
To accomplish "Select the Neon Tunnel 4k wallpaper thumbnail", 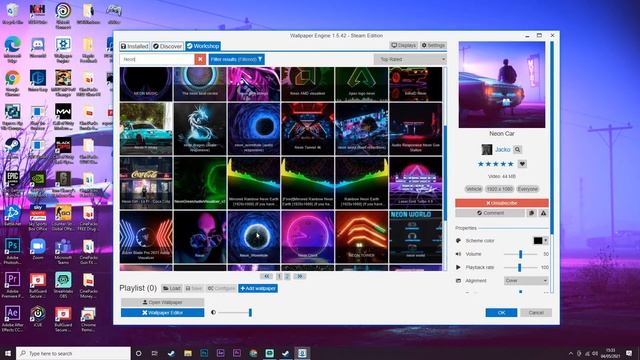I will click(307, 129).
